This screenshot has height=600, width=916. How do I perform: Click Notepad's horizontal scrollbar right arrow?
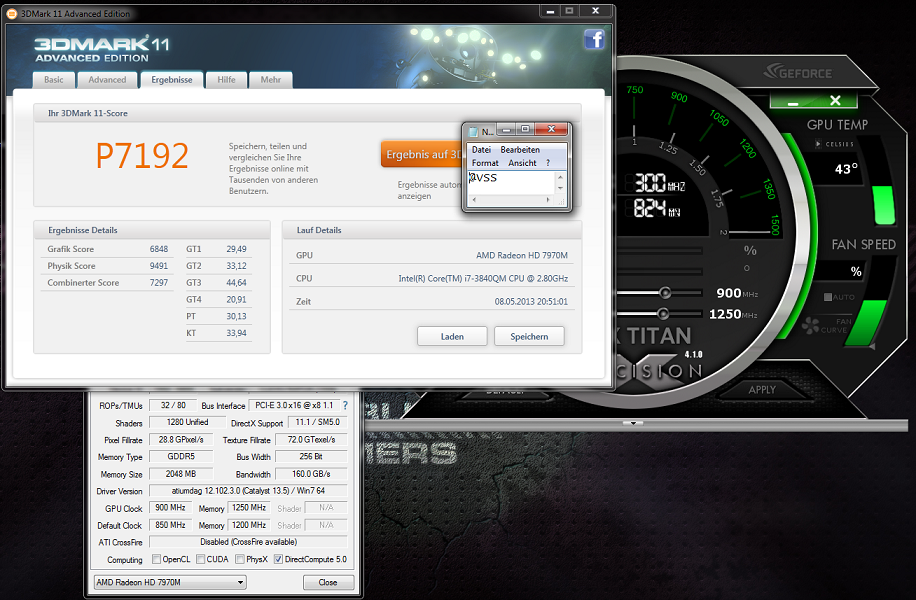point(548,200)
